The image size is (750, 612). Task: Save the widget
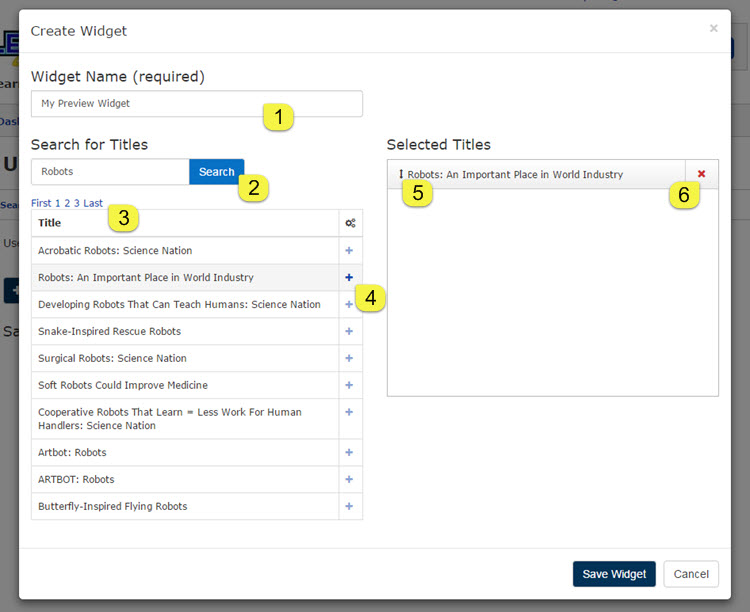pyautogui.click(x=614, y=574)
